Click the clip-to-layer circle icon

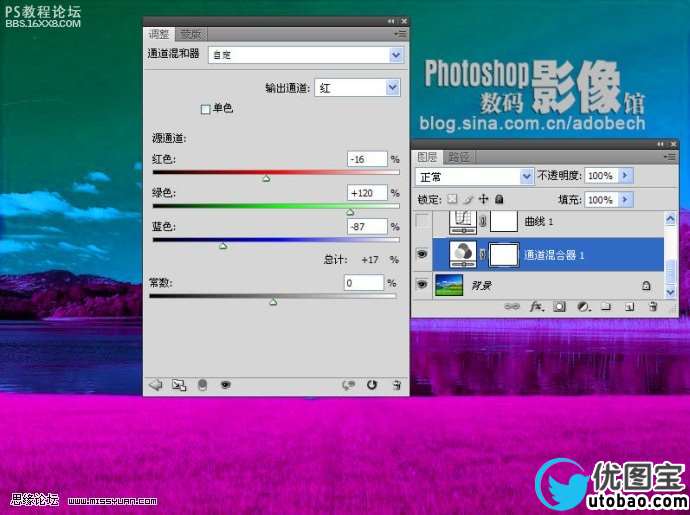tap(202, 385)
